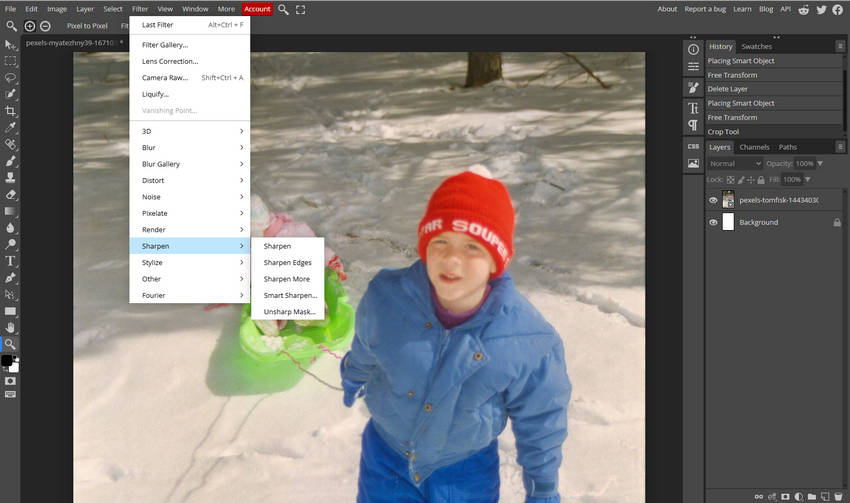Select the Eyedropper tool
Viewport: 850px width, 503px height.
tap(10, 127)
